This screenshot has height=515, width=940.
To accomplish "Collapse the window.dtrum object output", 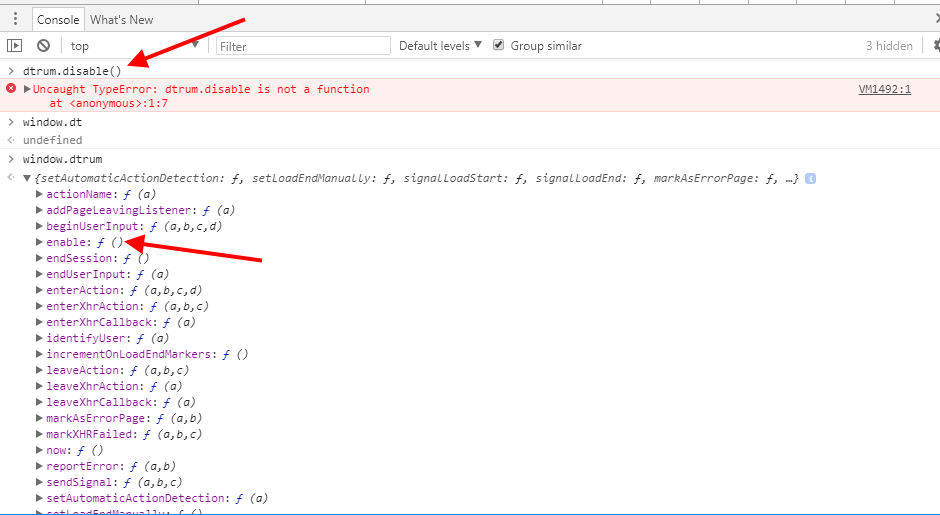I will [27, 178].
